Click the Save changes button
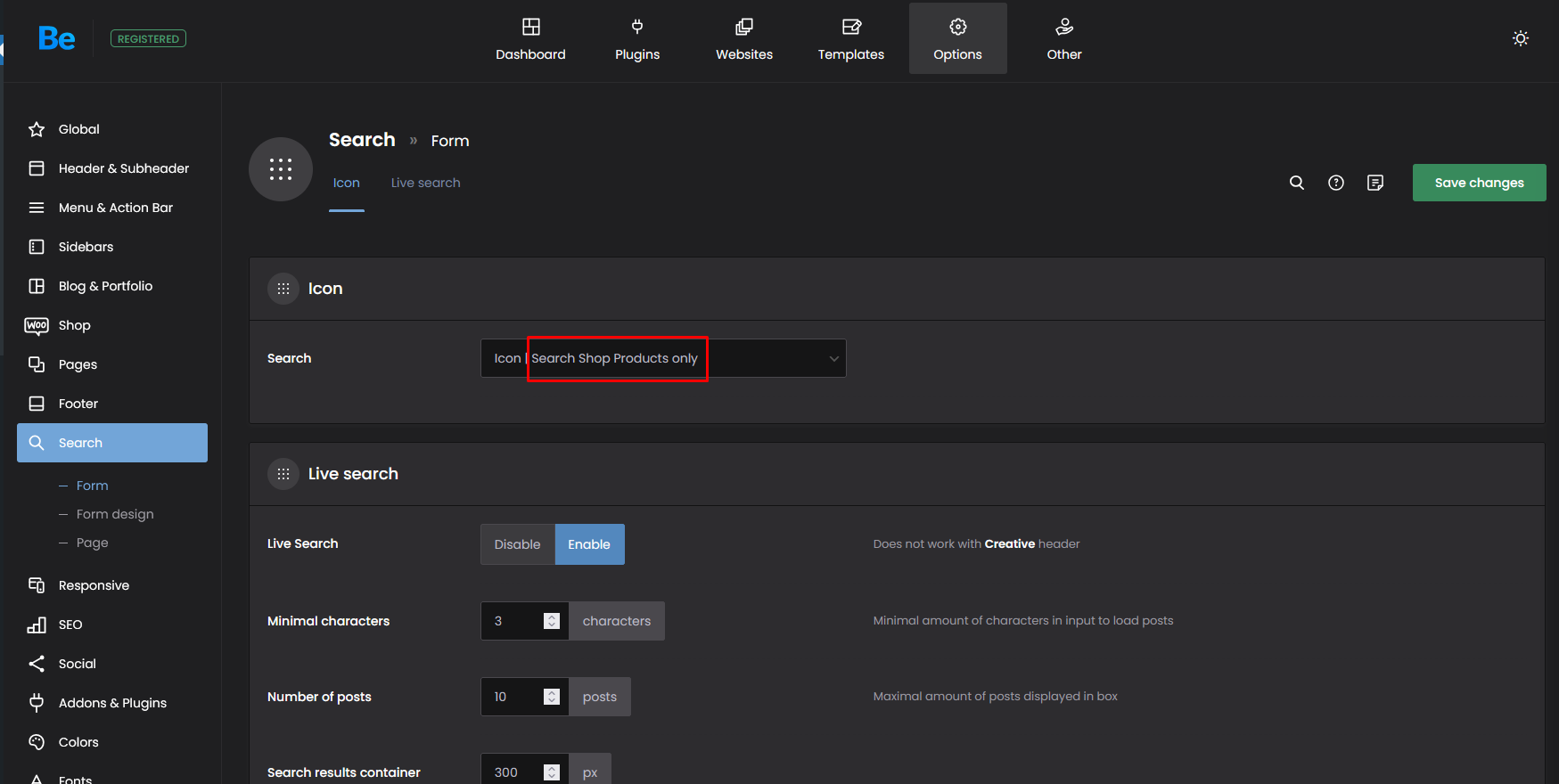1559x784 pixels. coord(1480,183)
